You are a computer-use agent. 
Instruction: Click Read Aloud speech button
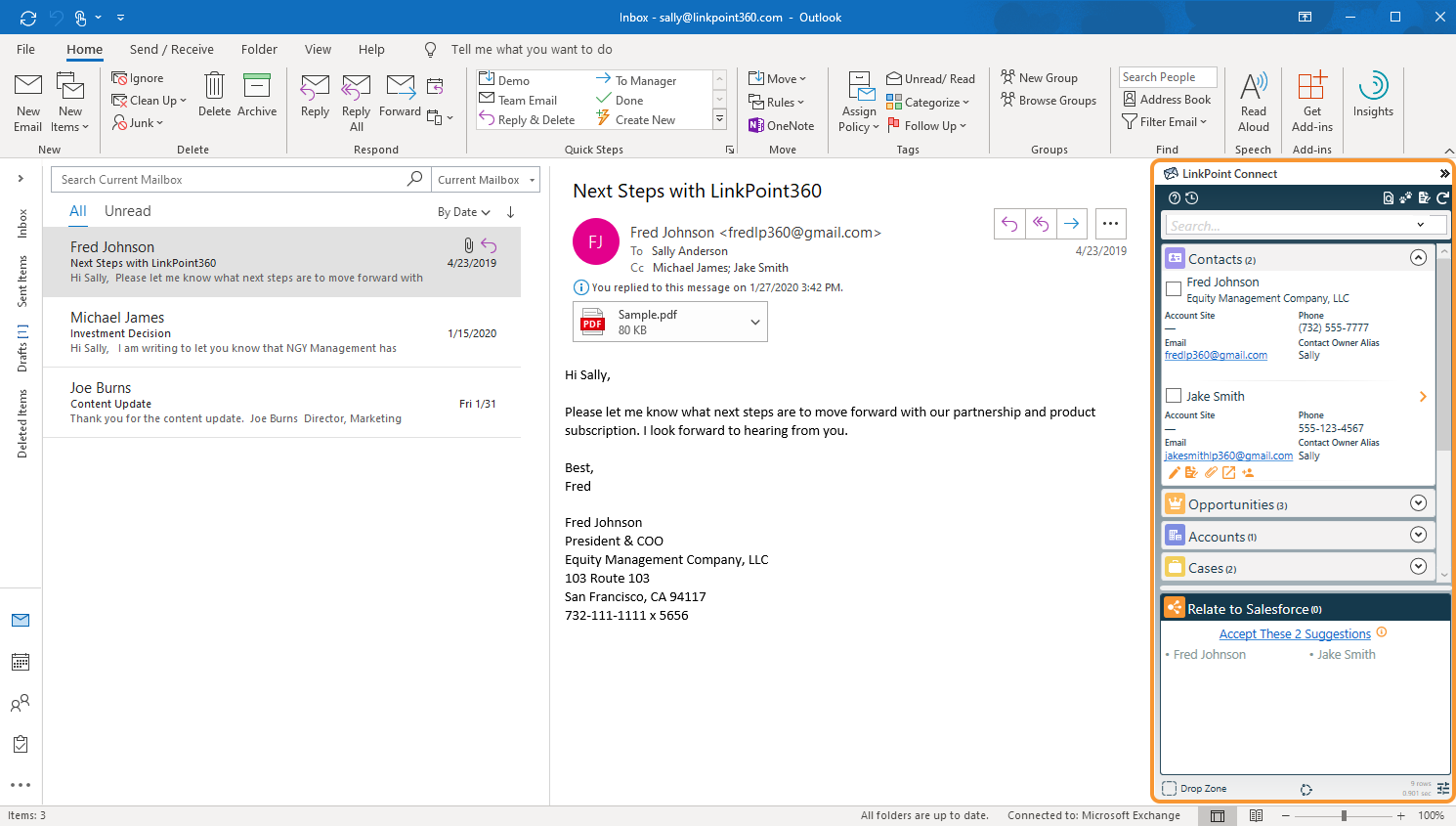coord(1254,103)
